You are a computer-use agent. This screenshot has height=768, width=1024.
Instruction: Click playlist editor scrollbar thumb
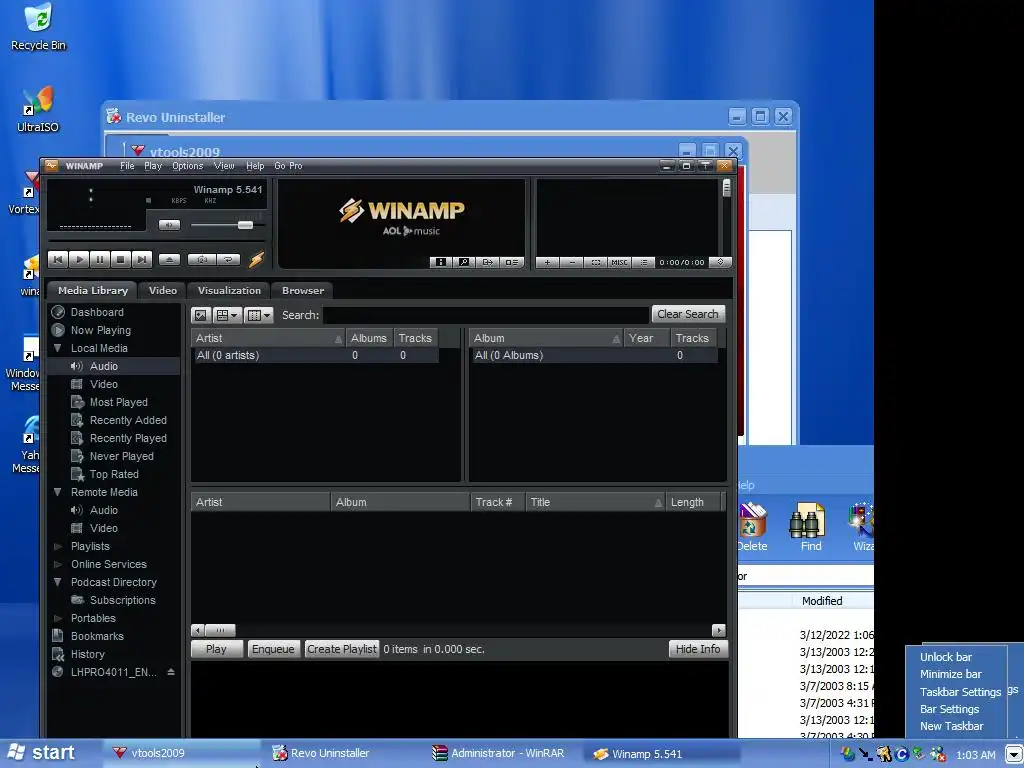coord(726,188)
